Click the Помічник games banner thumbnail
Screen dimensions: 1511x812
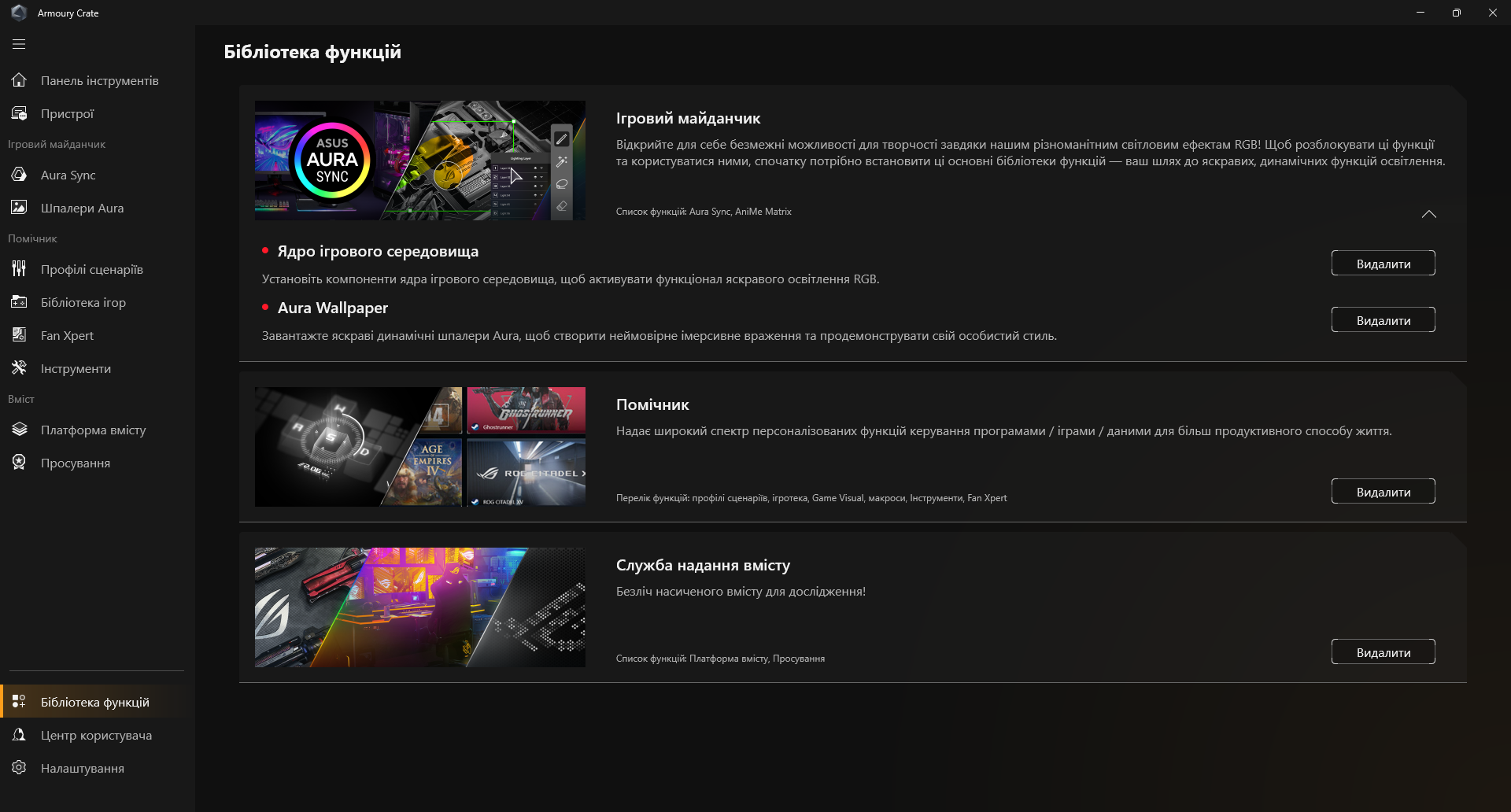point(420,447)
